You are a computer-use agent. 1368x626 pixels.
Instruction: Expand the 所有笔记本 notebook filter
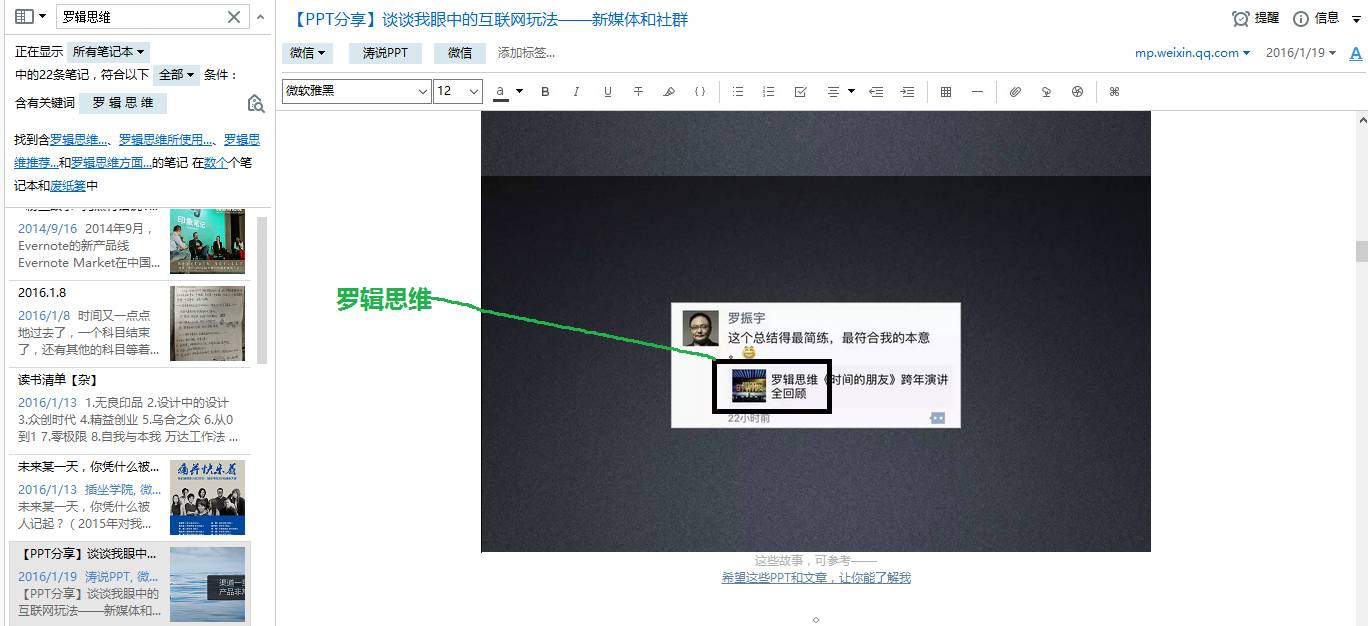108,51
